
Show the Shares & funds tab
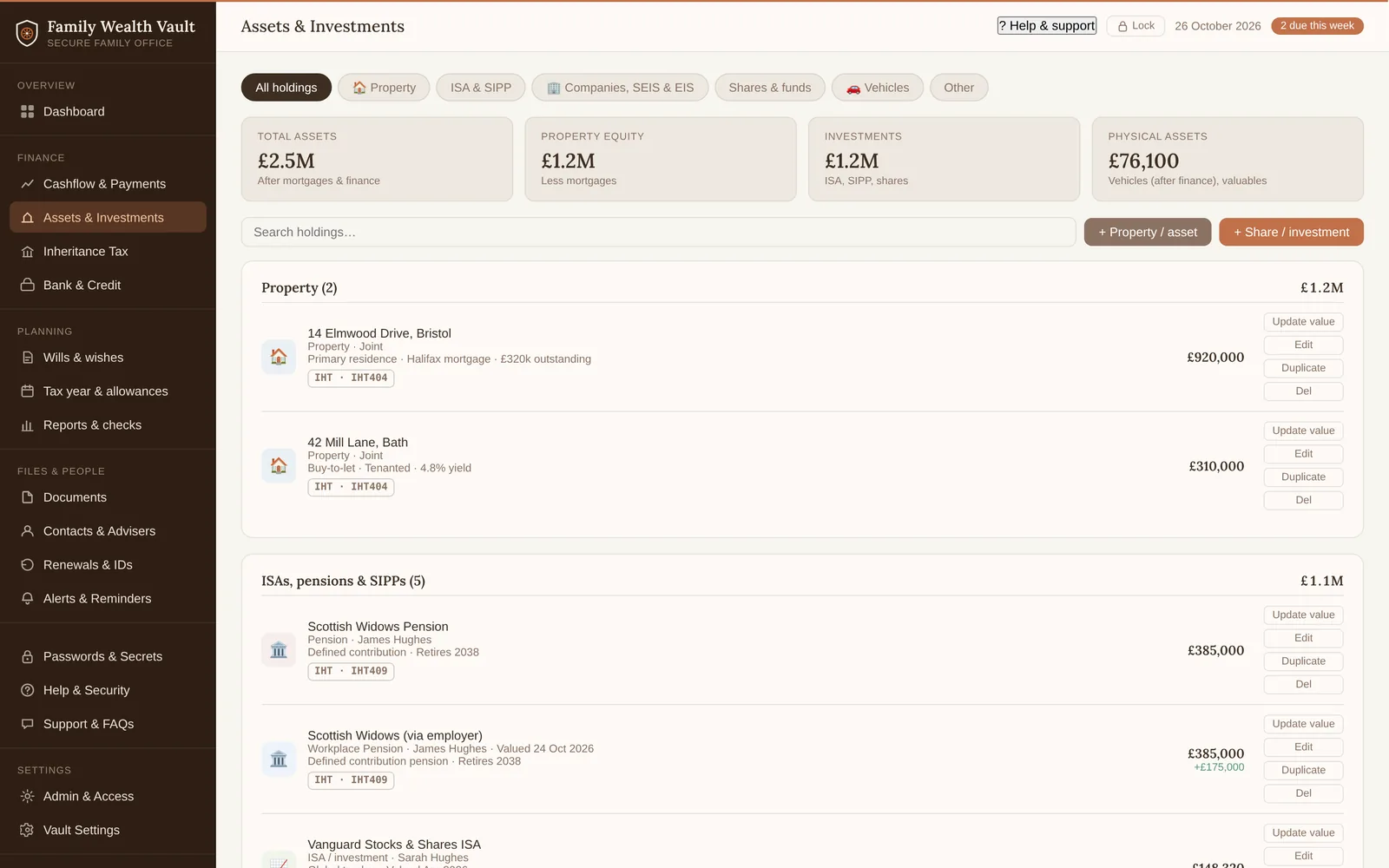[x=770, y=88]
